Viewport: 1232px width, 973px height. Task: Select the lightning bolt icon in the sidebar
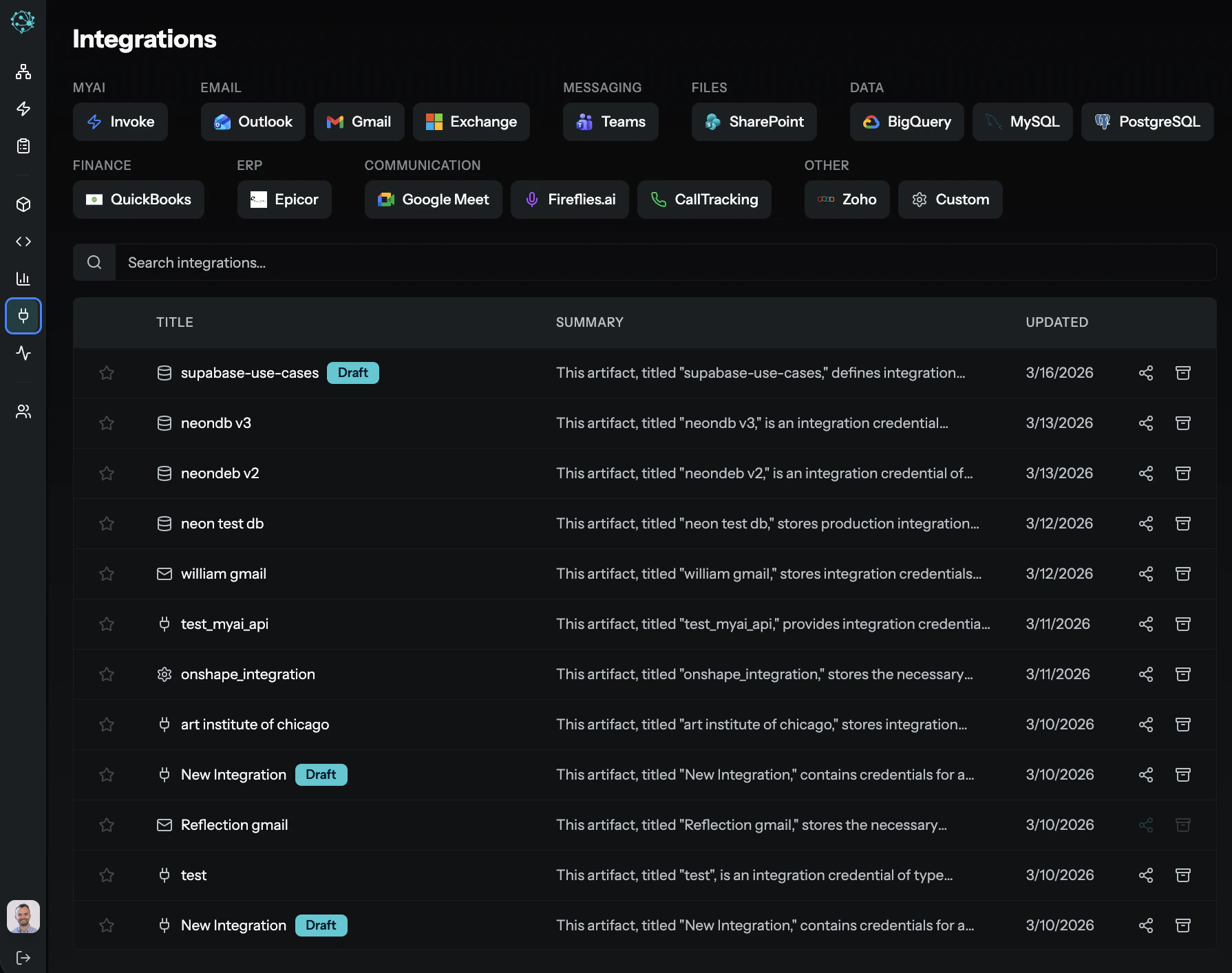point(23,109)
